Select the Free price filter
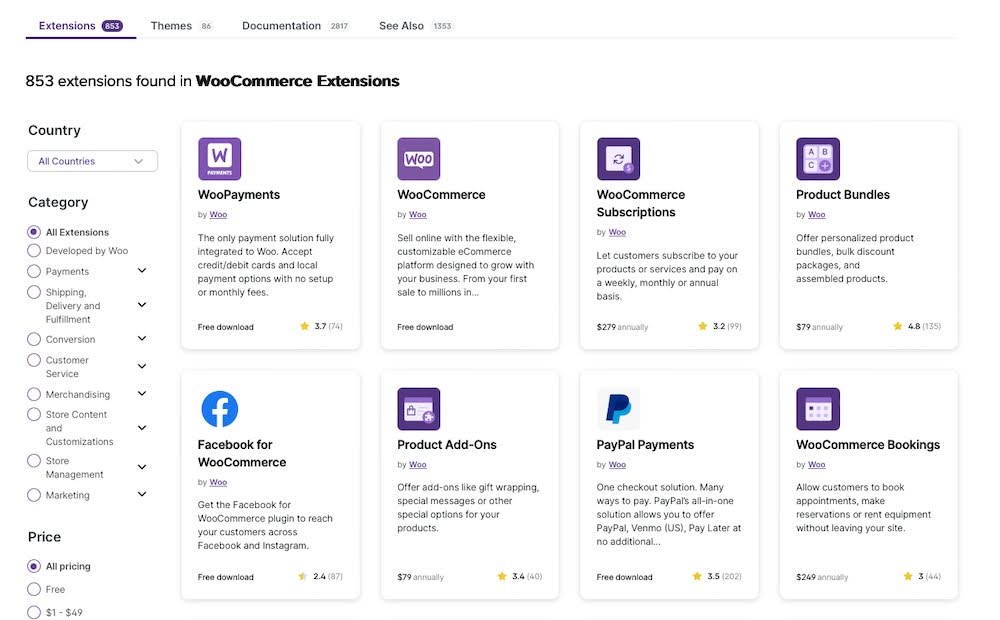Image resolution: width=1000 pixels, height=620 pixels. click(x=34, y=589)
